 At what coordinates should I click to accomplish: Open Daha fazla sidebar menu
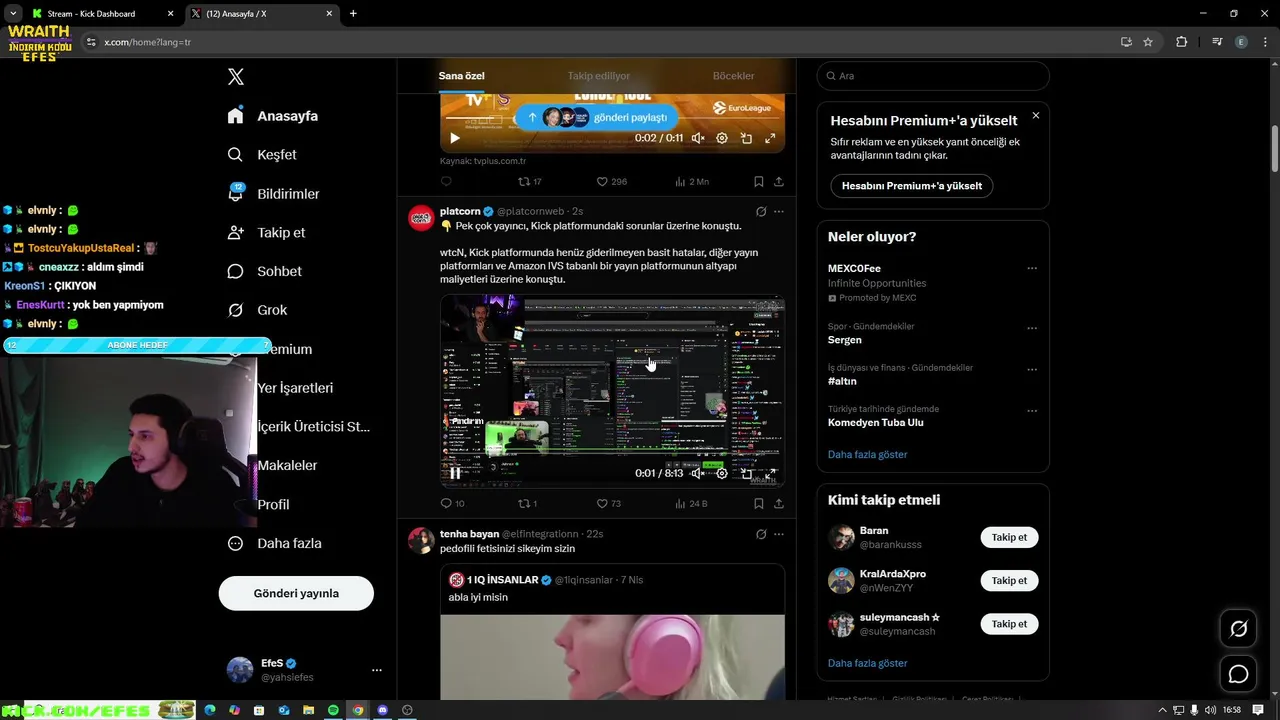pyautogui.click(x=274, y=543)
